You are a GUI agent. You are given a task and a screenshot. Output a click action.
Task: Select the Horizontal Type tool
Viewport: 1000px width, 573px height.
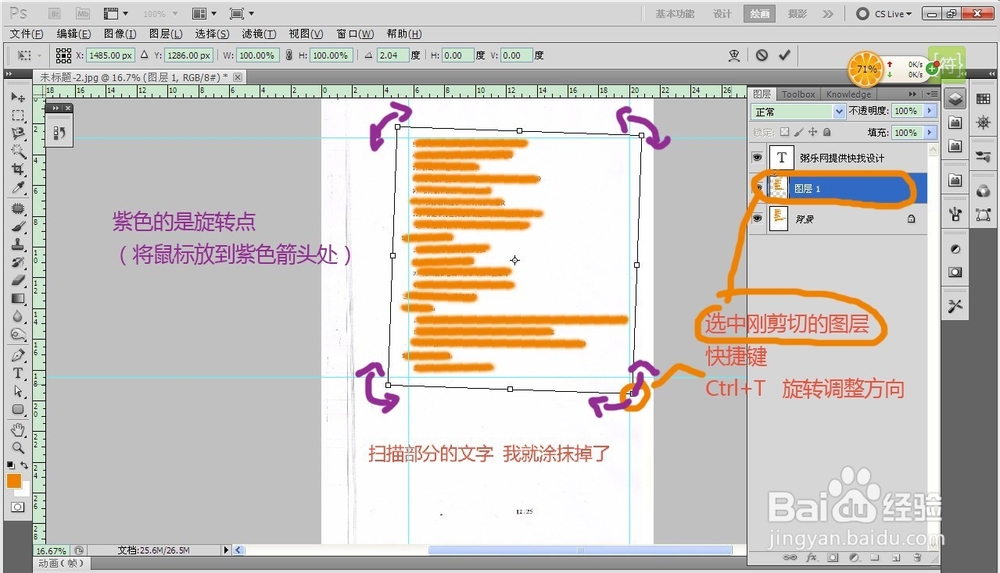pos(18,373)
